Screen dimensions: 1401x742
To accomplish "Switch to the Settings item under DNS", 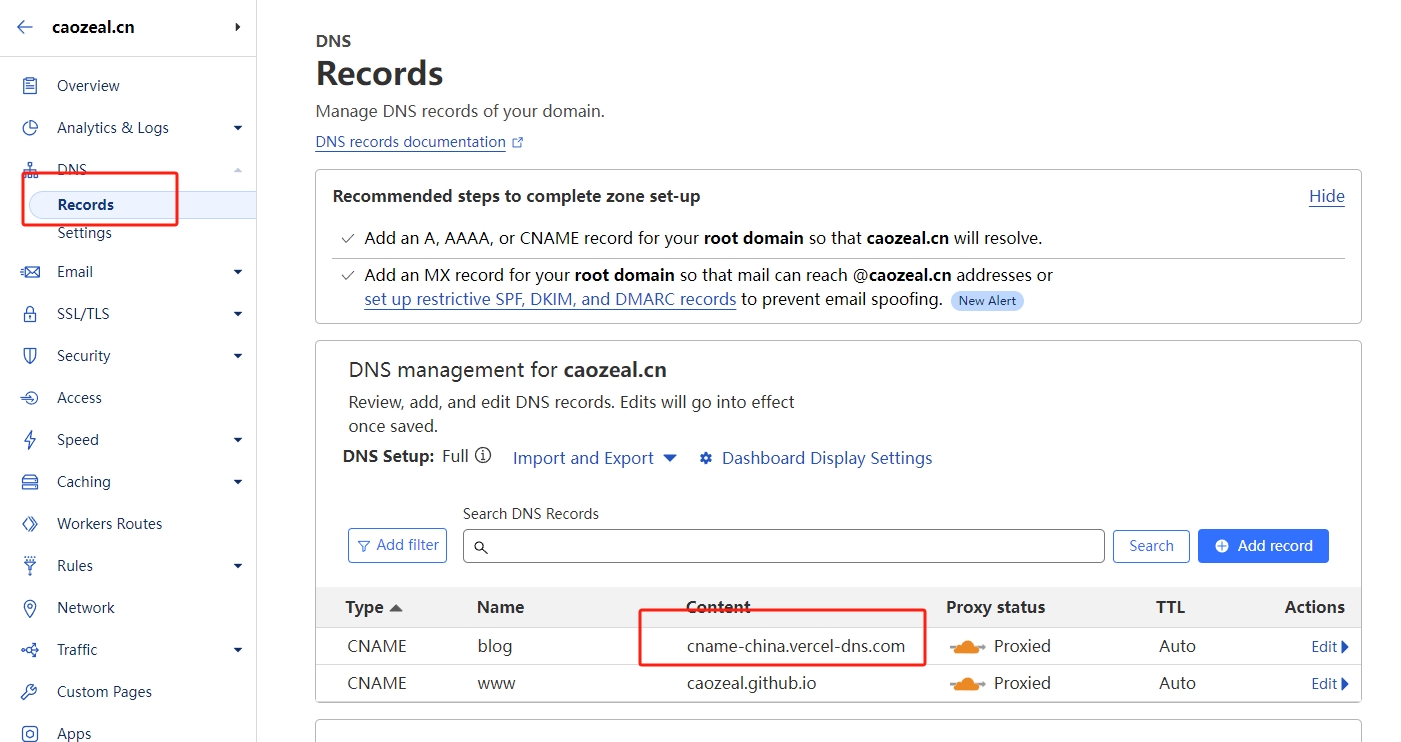I will pyautogui.click(x=85, y=232).
